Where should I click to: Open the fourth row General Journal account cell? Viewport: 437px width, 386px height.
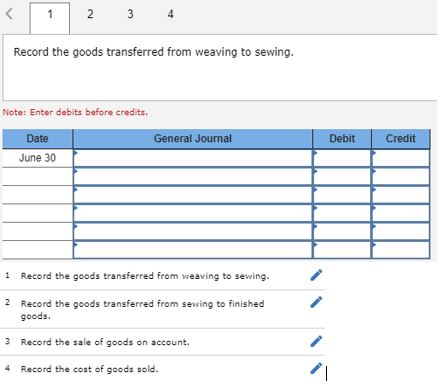193,213
